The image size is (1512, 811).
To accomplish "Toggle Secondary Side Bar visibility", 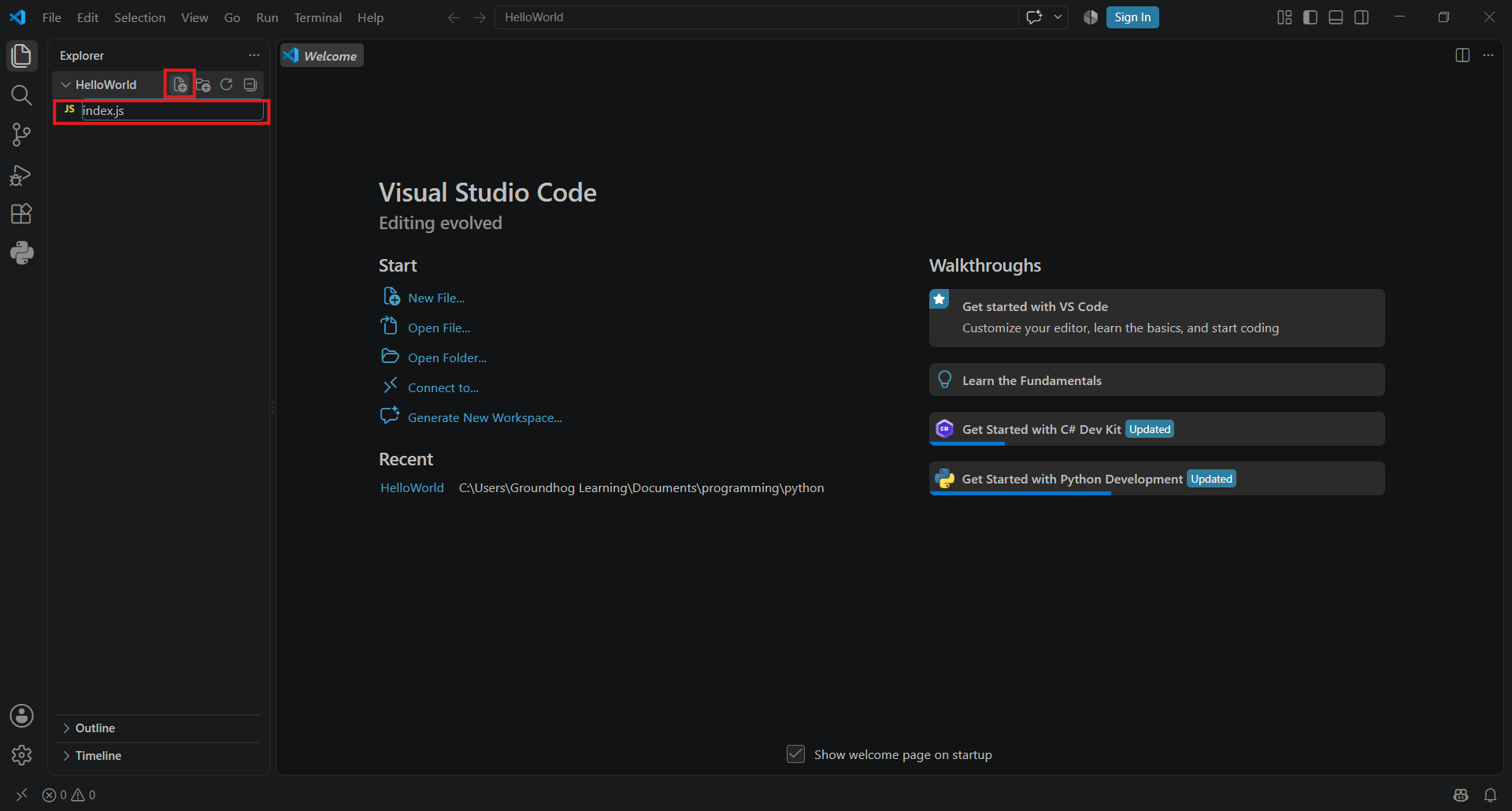I will pyautogui.click(x=1362, y=17).
